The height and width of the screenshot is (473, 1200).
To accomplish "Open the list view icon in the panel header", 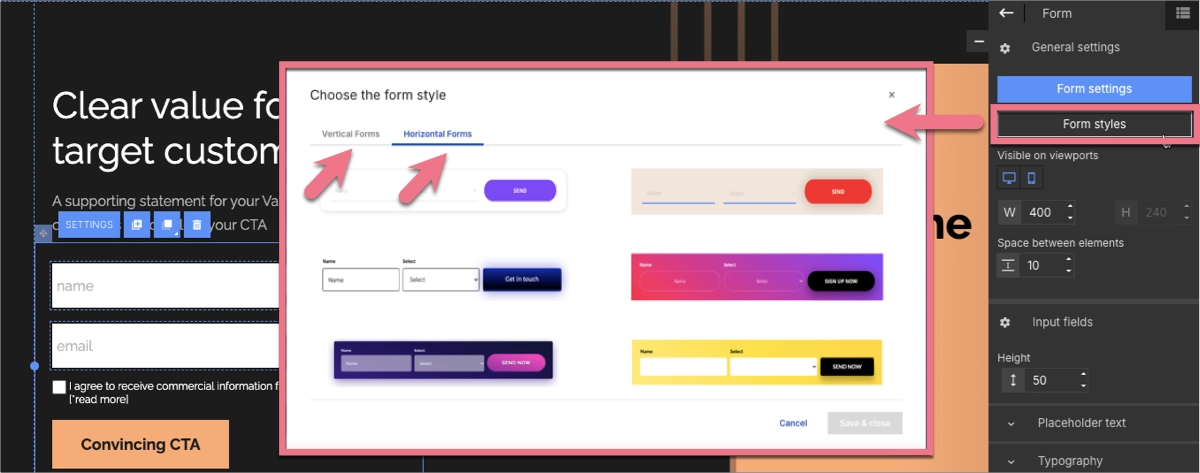I will [1183, 13].
